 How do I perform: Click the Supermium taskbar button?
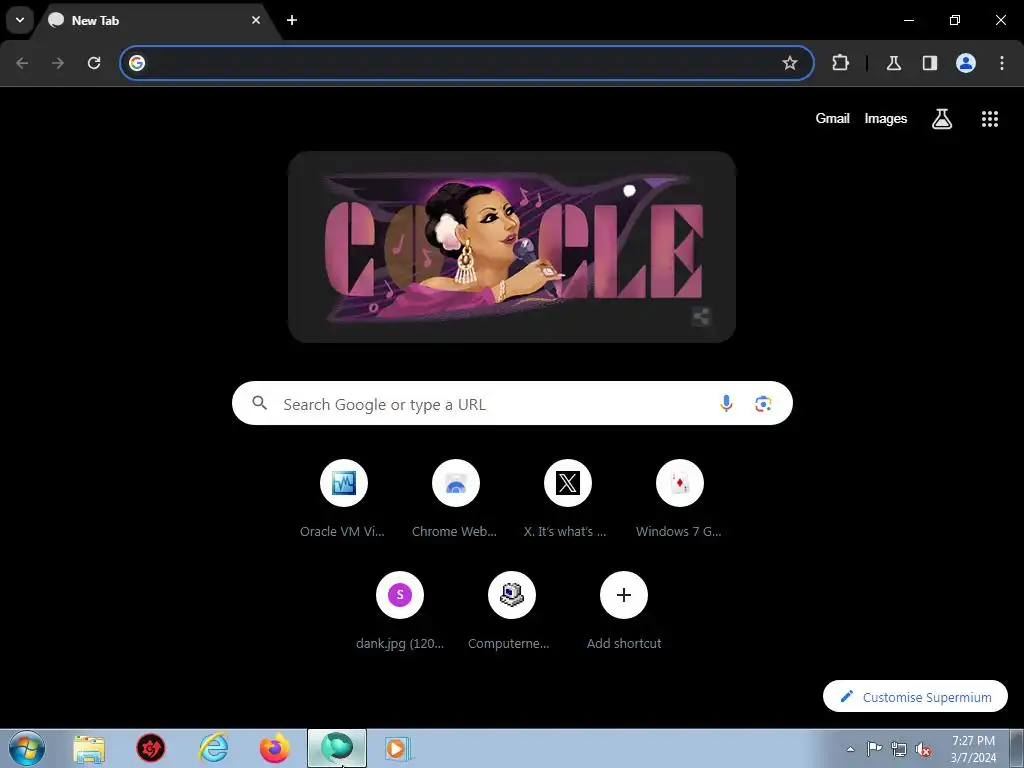click(337, 748)
